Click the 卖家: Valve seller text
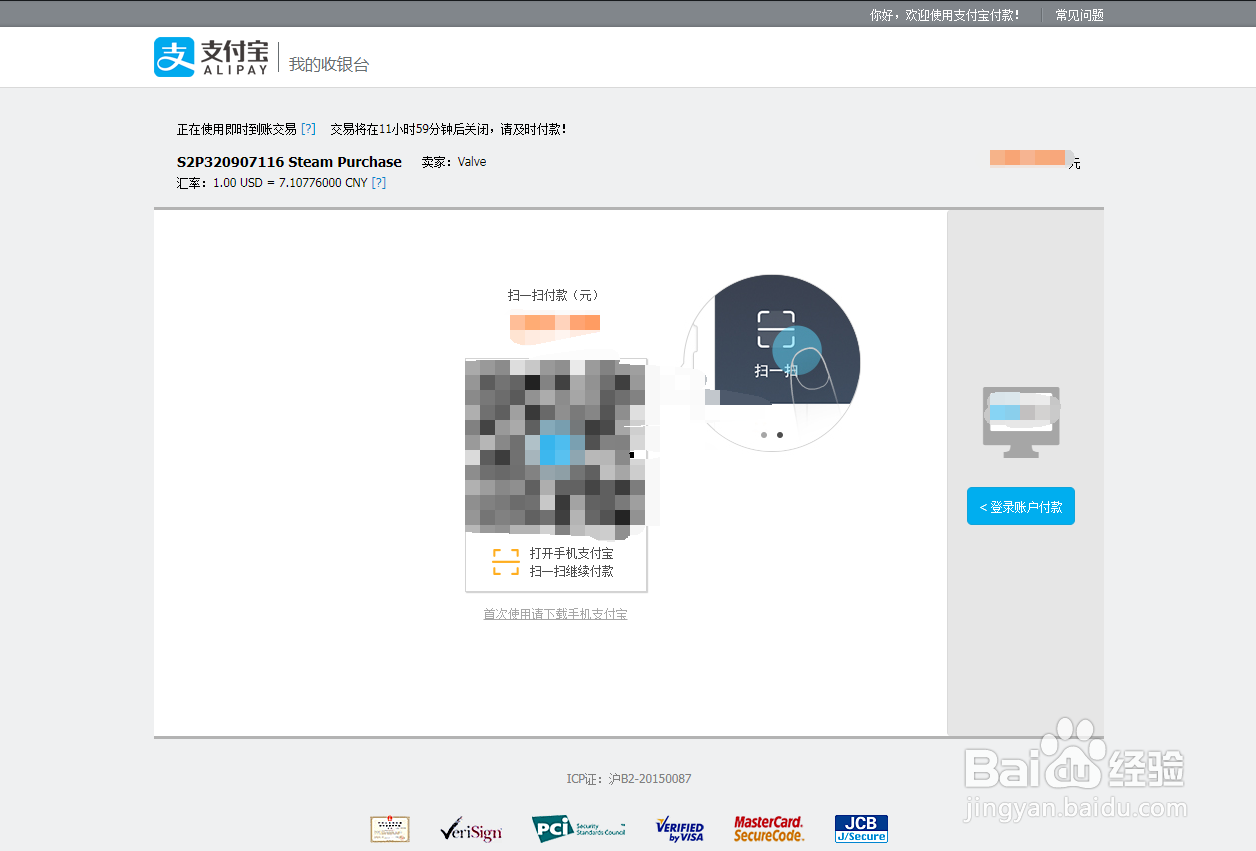 tap(454, 162)
